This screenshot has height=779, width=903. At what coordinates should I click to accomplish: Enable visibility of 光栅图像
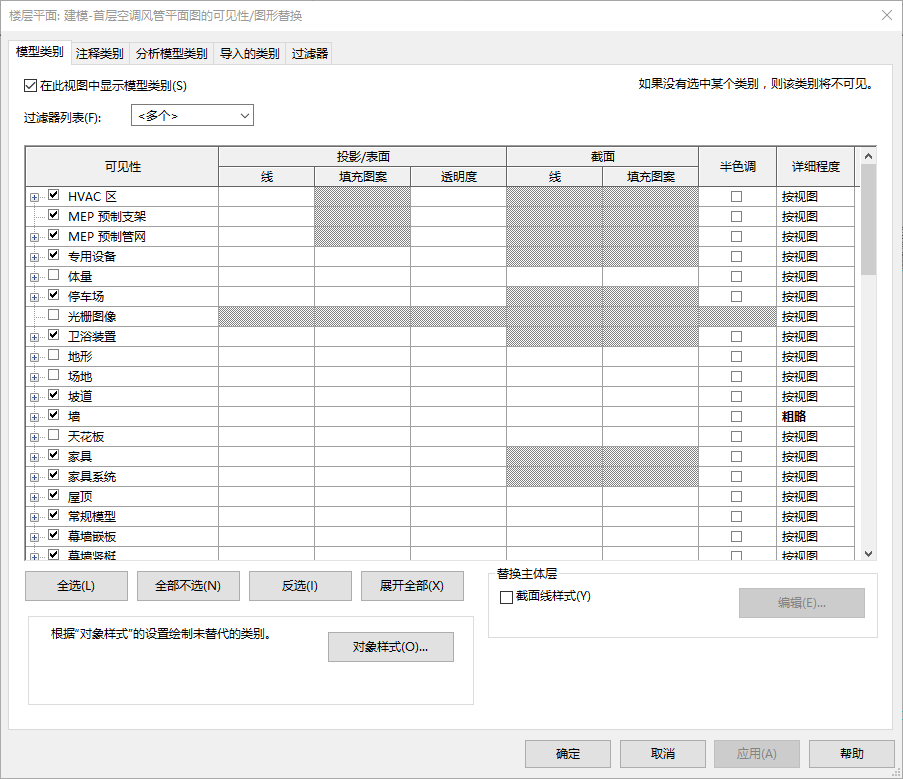coord(54,315)
